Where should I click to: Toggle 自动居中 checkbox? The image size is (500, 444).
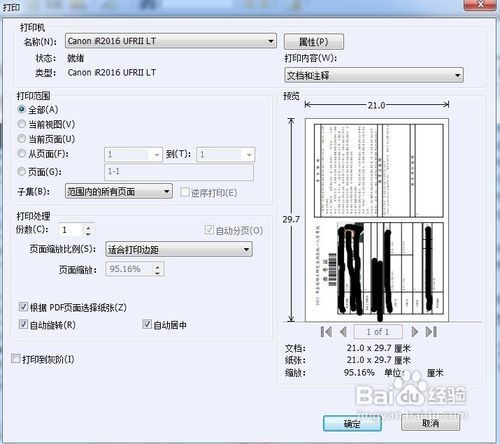[147, 324]
